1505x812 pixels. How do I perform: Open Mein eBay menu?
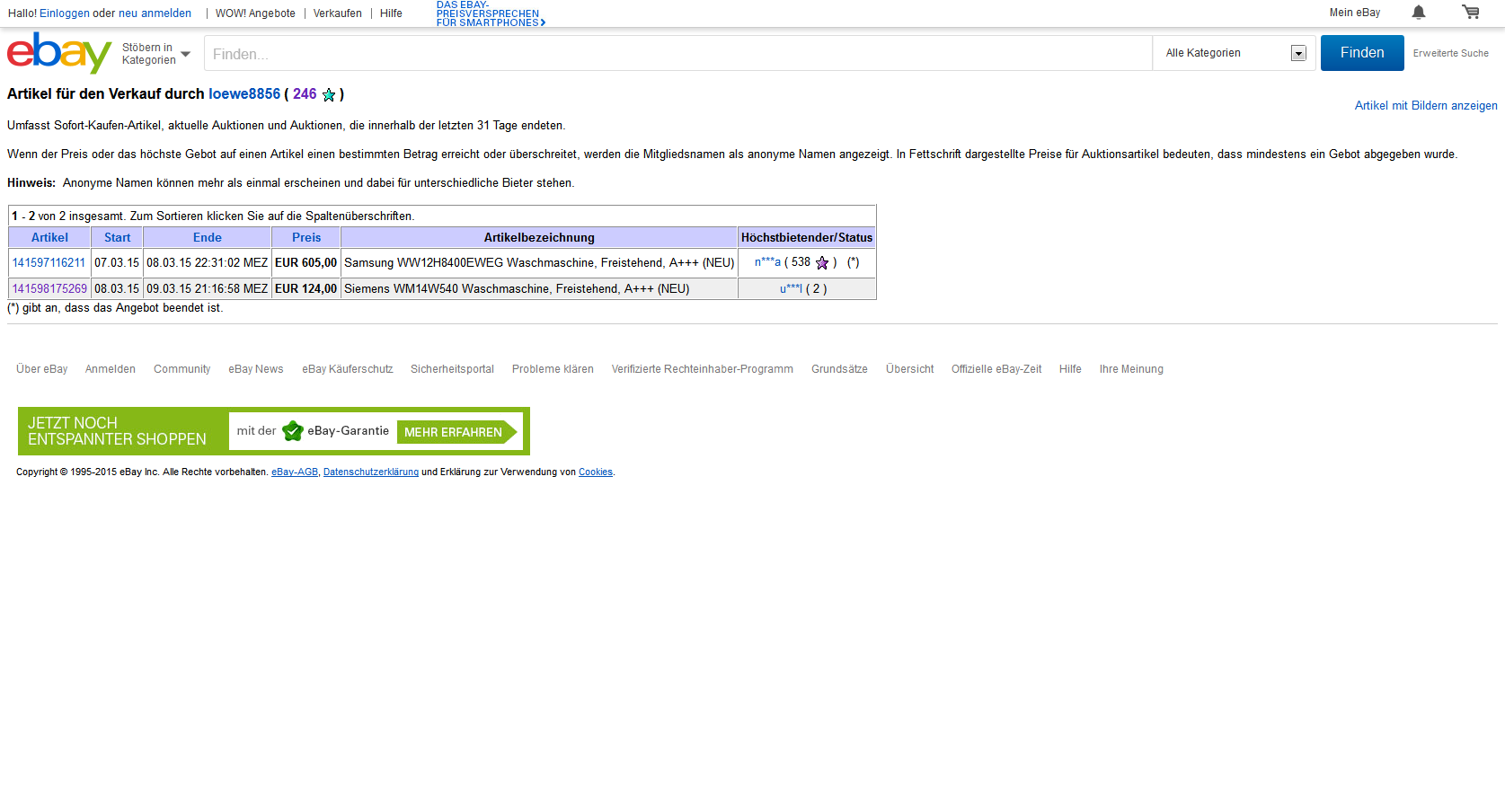[x=1355, y=13]
